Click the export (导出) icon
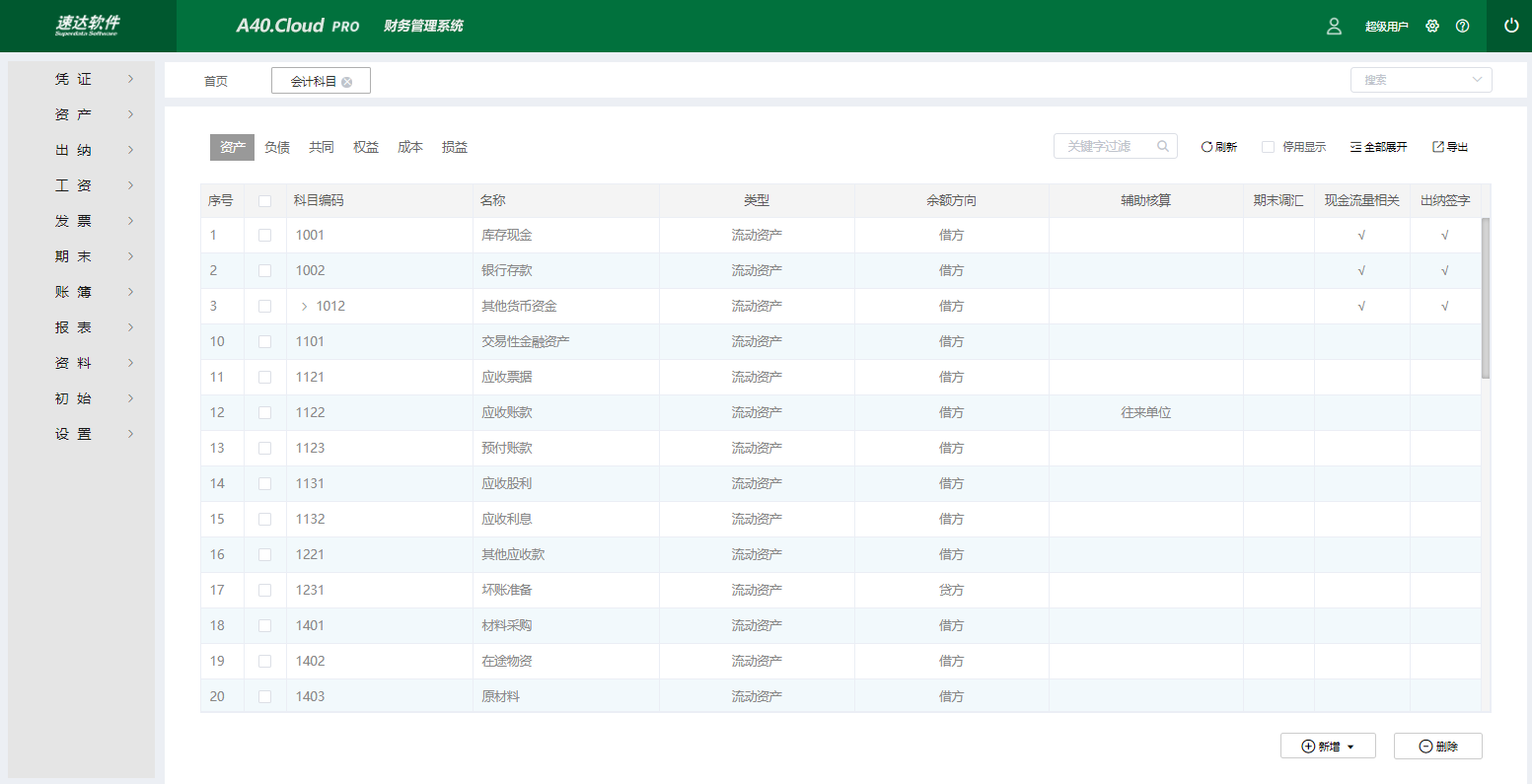 (1448, 146)
